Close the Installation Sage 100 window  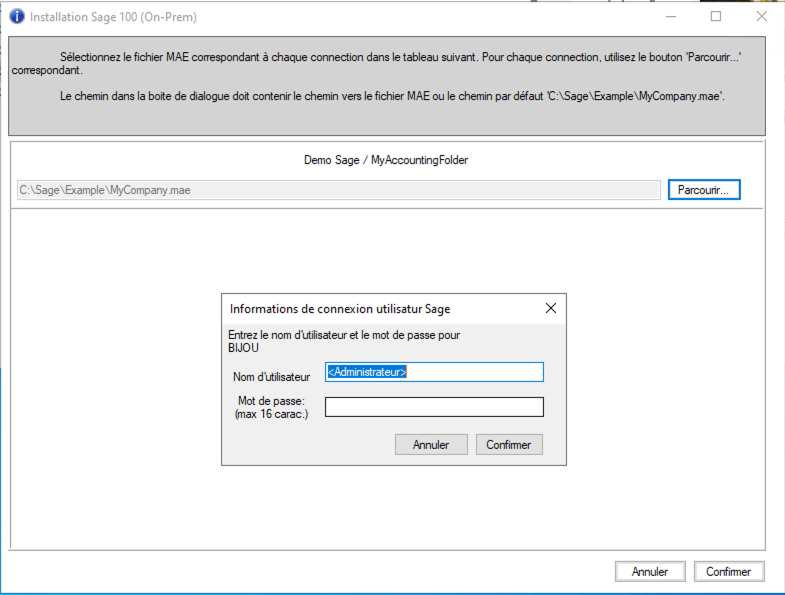761,17
